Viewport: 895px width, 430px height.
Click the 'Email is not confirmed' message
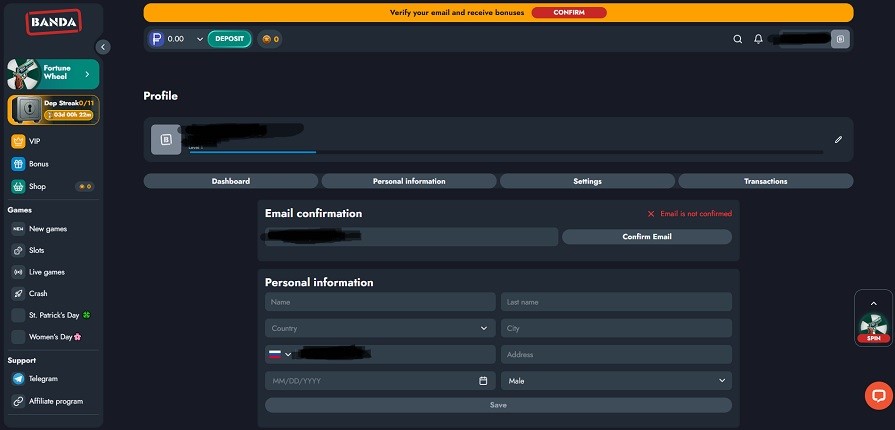pyautogui.click(x=690, y=214)
